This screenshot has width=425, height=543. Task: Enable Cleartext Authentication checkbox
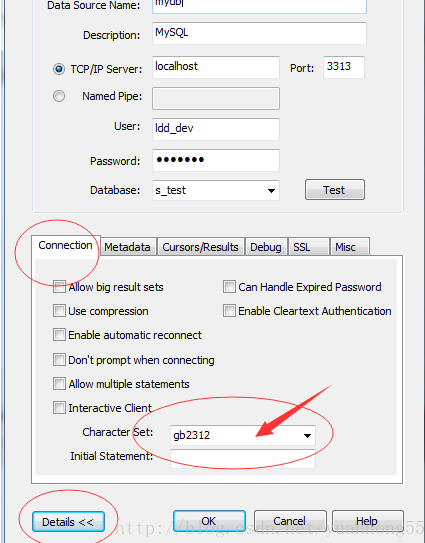click(x=229, y=311)
